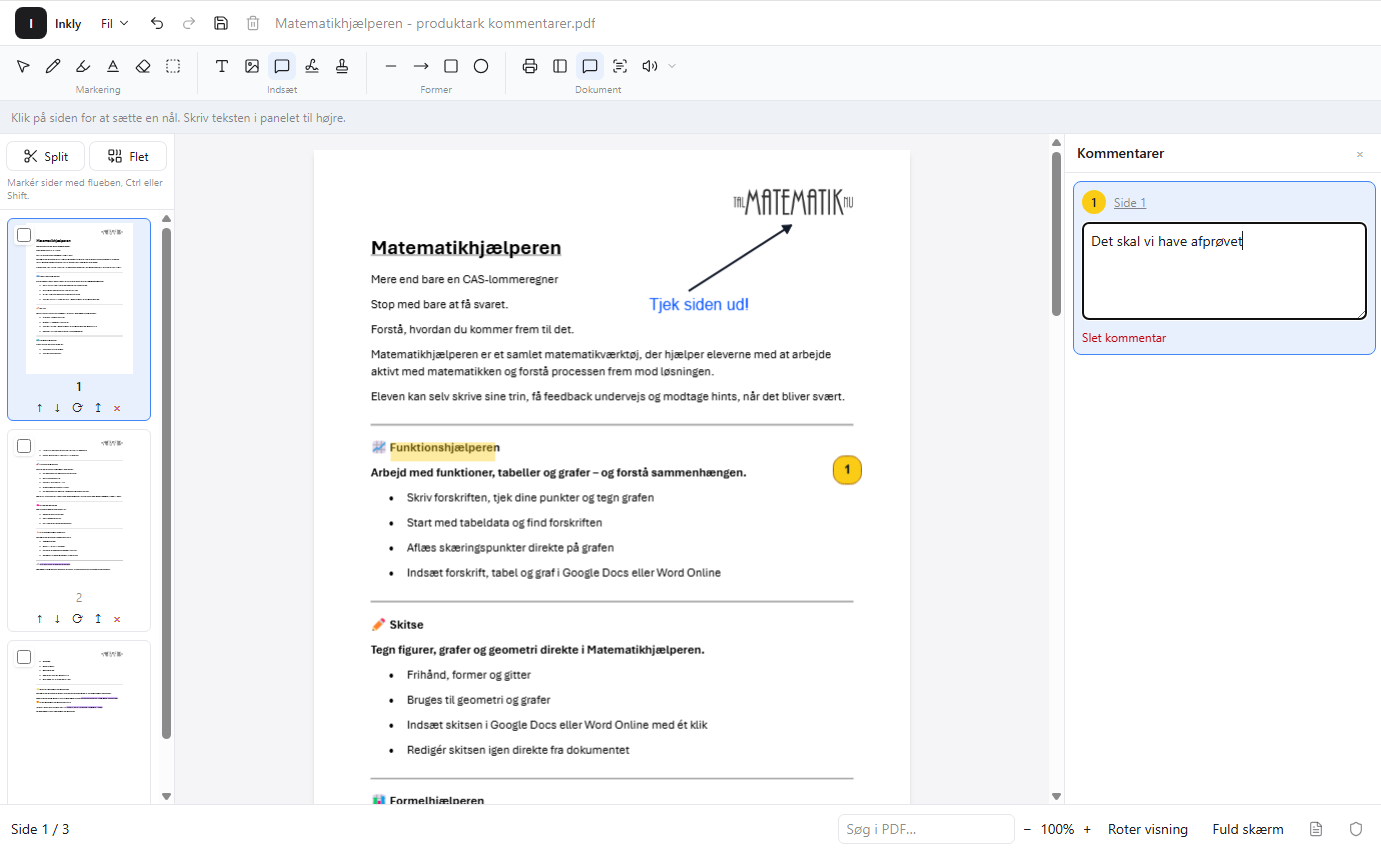1381x853 pixels.
Task: Click Fuld skærm button
Action: tap(1248, 829)
